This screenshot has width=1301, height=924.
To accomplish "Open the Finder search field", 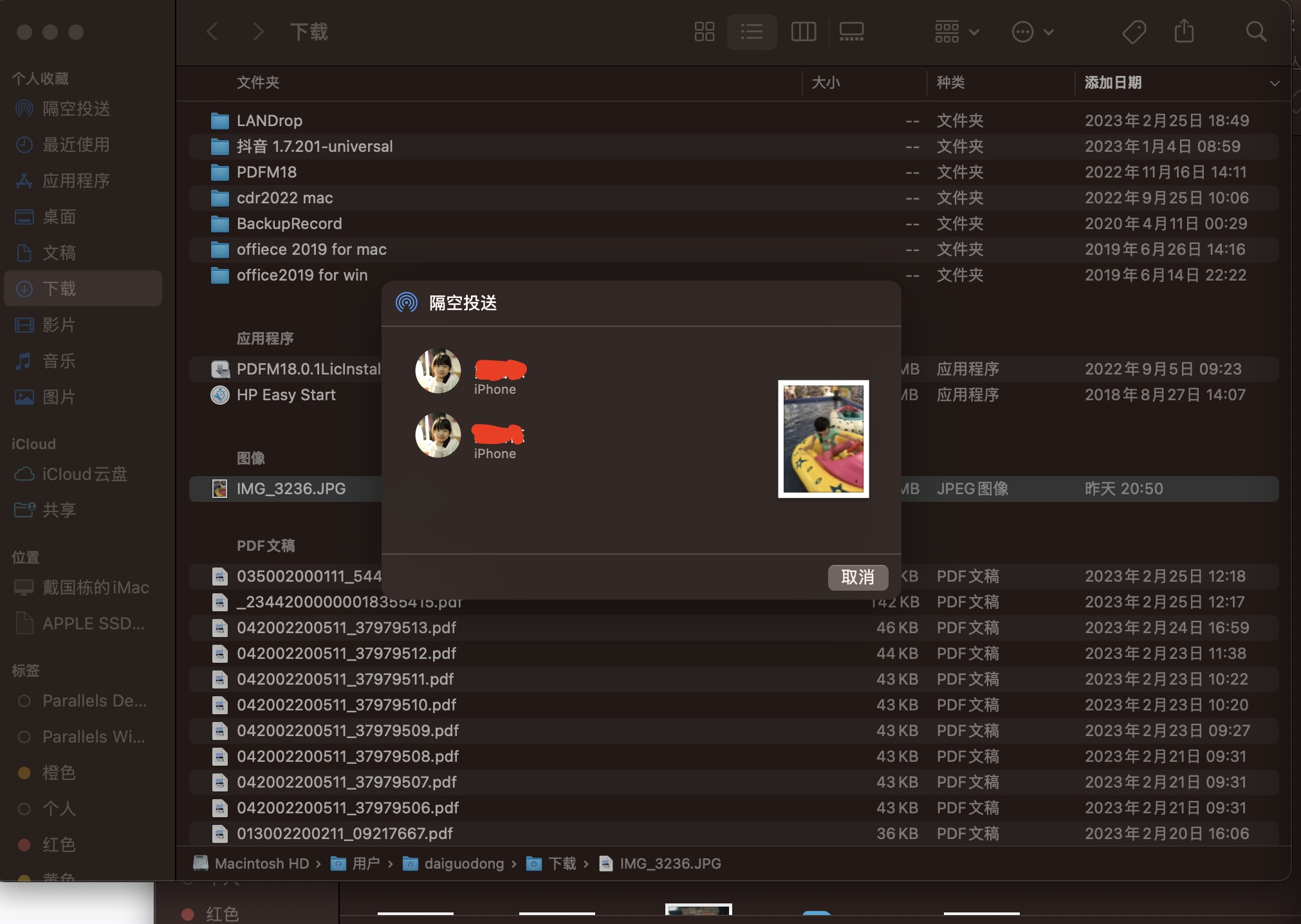I will pyautogui.click(x=1256, y=32).
